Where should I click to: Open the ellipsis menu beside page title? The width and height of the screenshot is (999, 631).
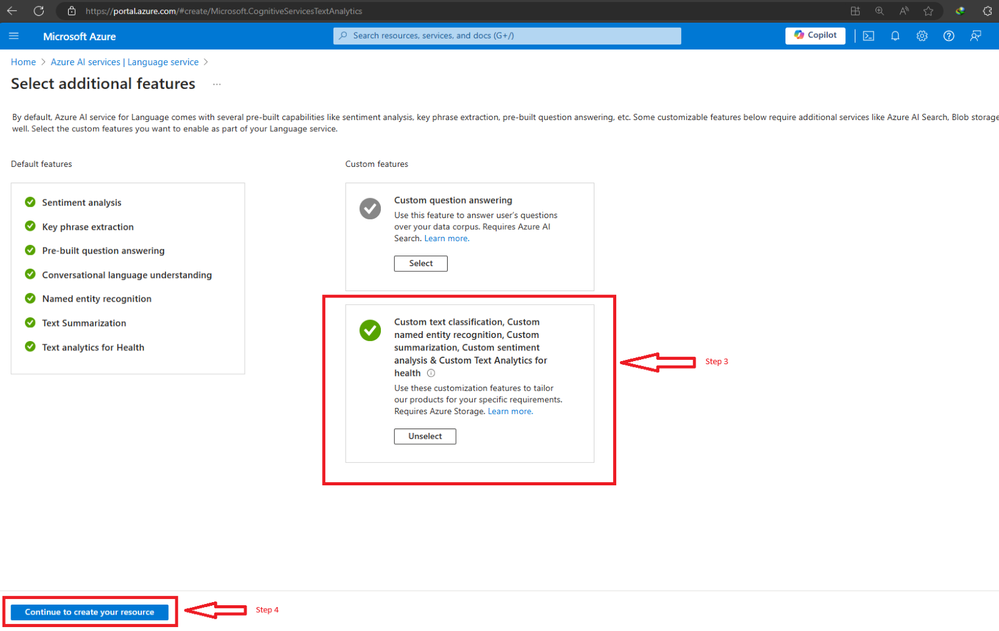click(217, 84)
